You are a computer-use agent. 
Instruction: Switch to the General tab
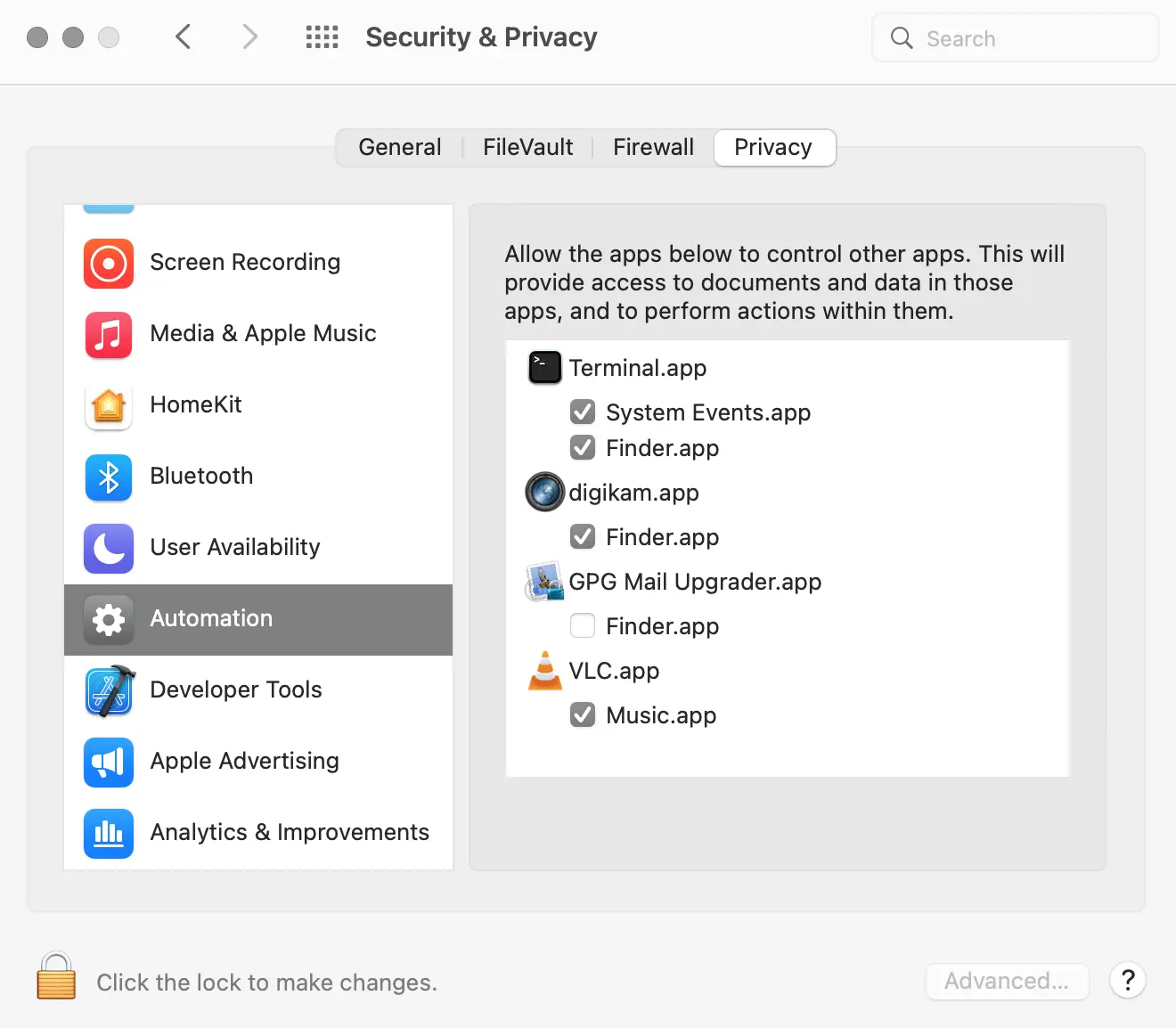pos(399,148)
